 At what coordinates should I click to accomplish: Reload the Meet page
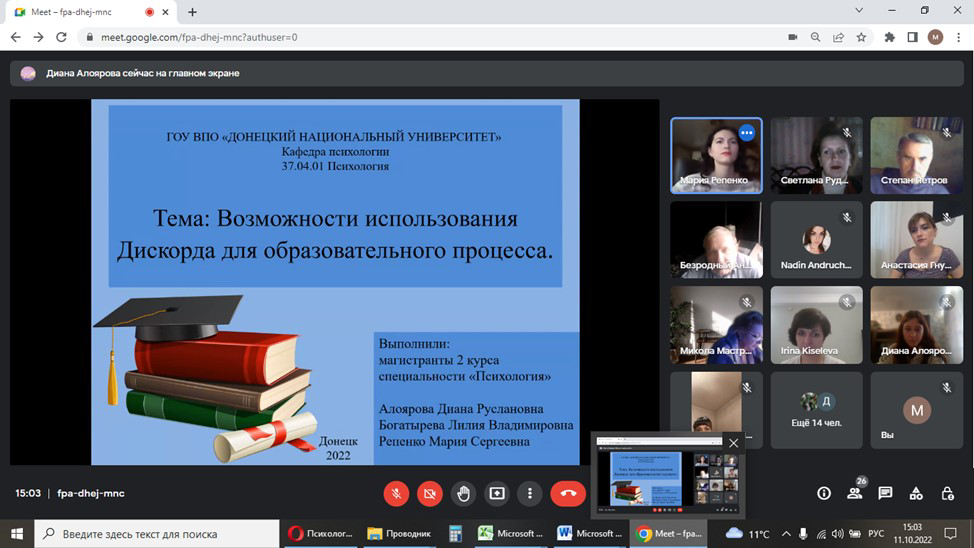pyautogui.click(x=61, y=37)
